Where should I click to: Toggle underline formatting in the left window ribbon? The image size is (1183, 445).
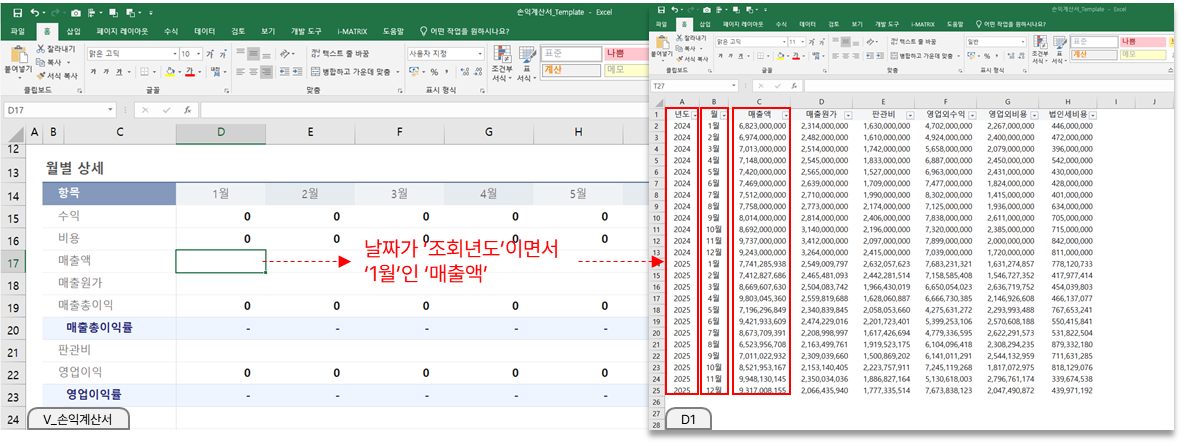pos(119,71)
